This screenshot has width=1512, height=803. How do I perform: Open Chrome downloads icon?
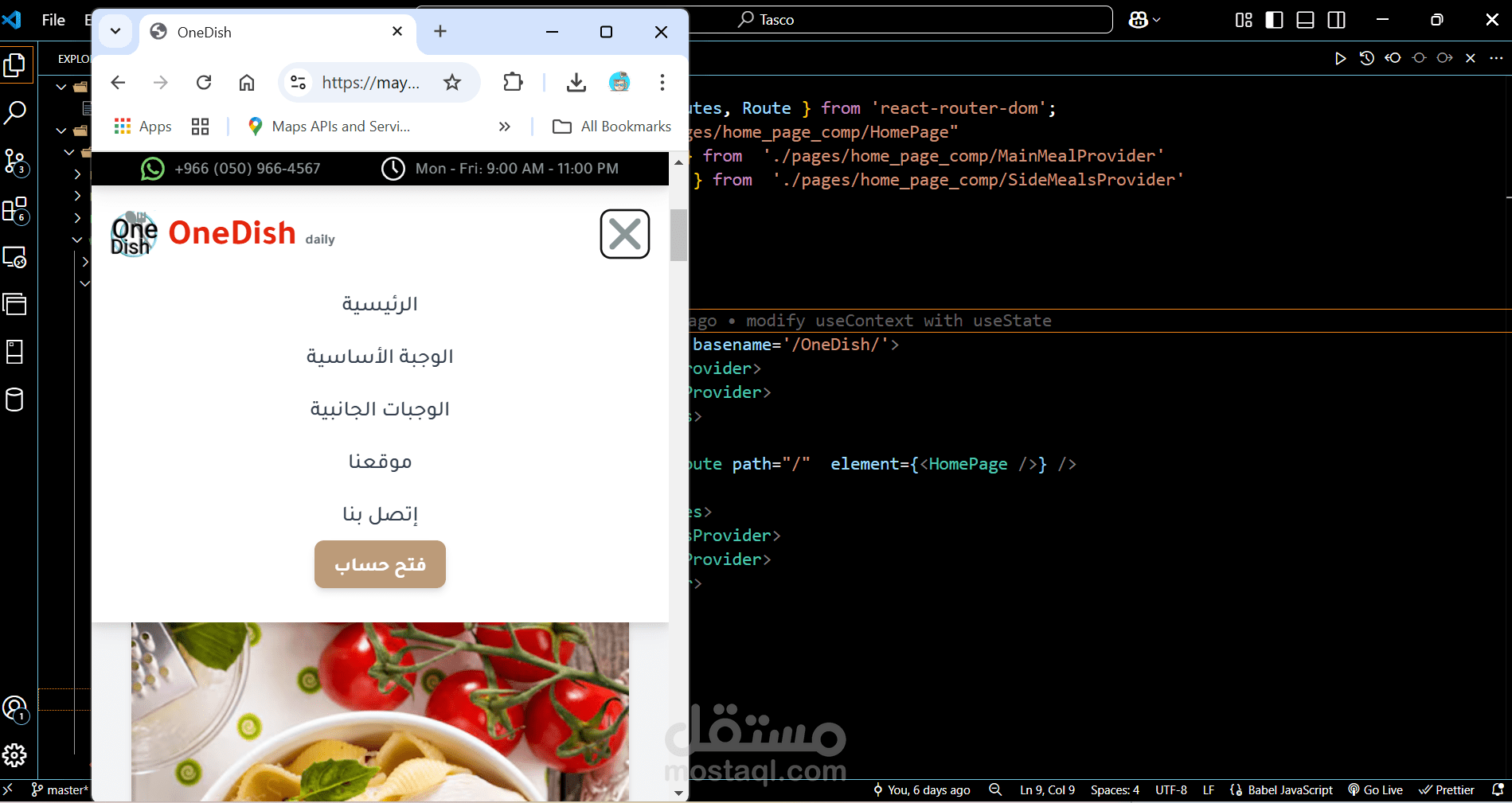pyautogui.click(x=576, y=82)
